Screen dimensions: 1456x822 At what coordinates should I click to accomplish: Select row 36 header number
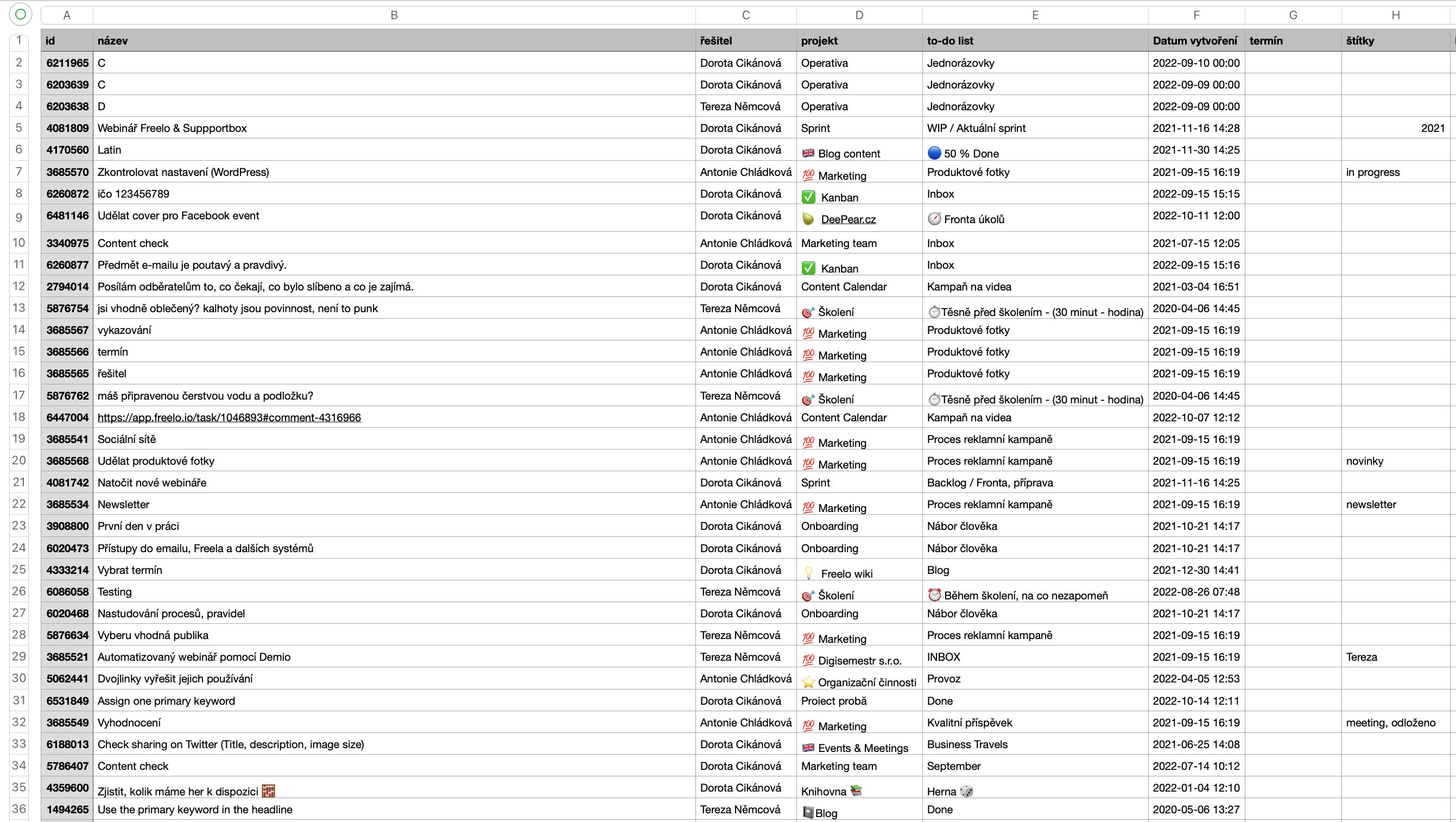18,809
